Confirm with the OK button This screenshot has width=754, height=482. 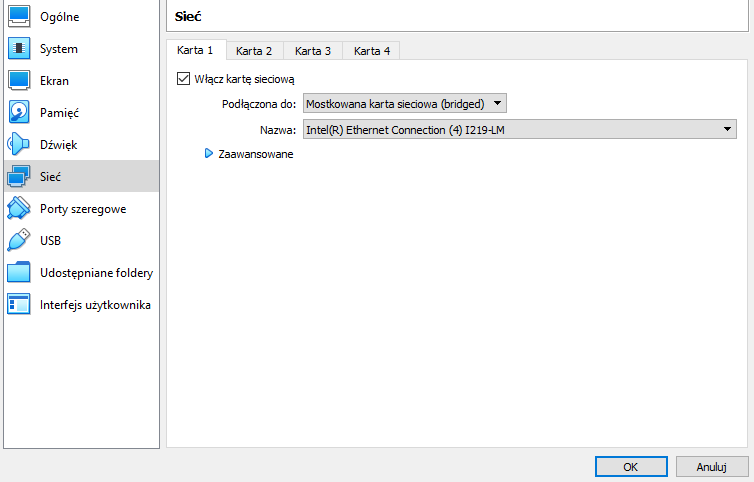tap(631, 467)
